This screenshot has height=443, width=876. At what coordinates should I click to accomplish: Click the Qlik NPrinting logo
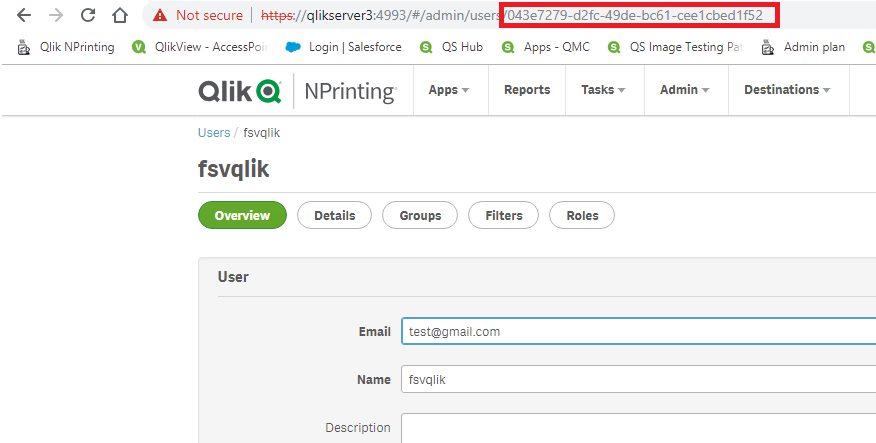(x=297, y=90)
